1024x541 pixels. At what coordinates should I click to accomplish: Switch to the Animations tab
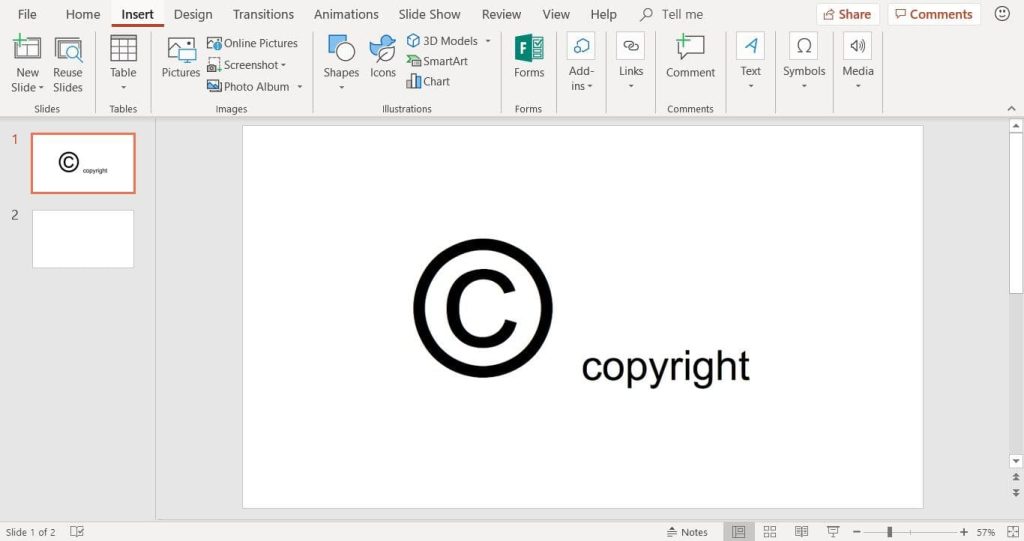tap(346, 14)
